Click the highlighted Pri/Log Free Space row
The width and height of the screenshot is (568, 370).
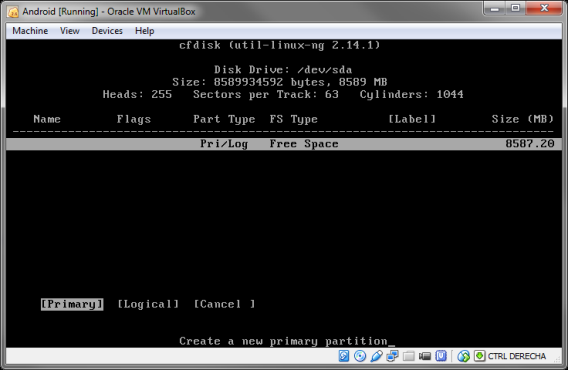284,144
